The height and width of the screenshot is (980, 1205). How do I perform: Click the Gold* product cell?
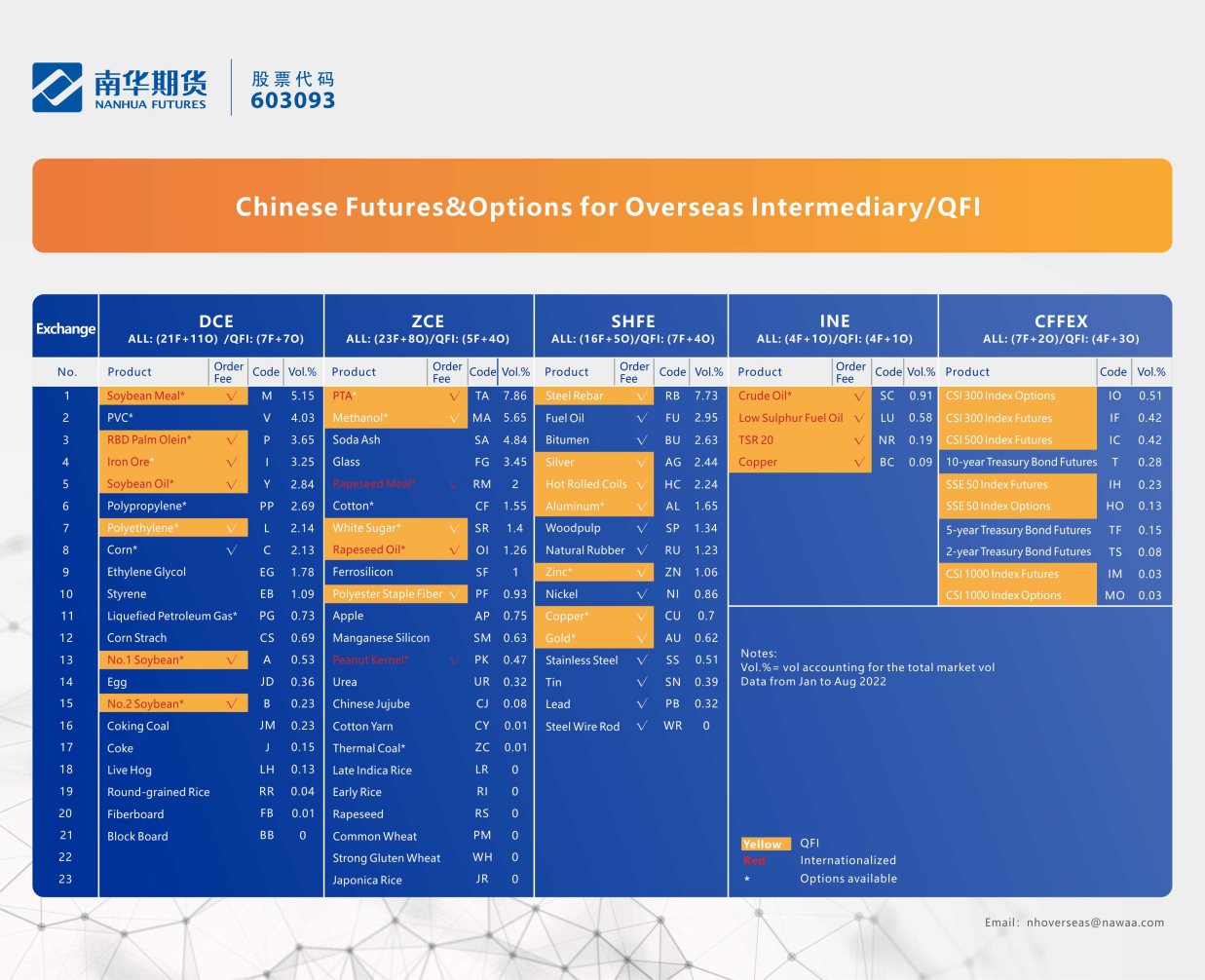594,639
